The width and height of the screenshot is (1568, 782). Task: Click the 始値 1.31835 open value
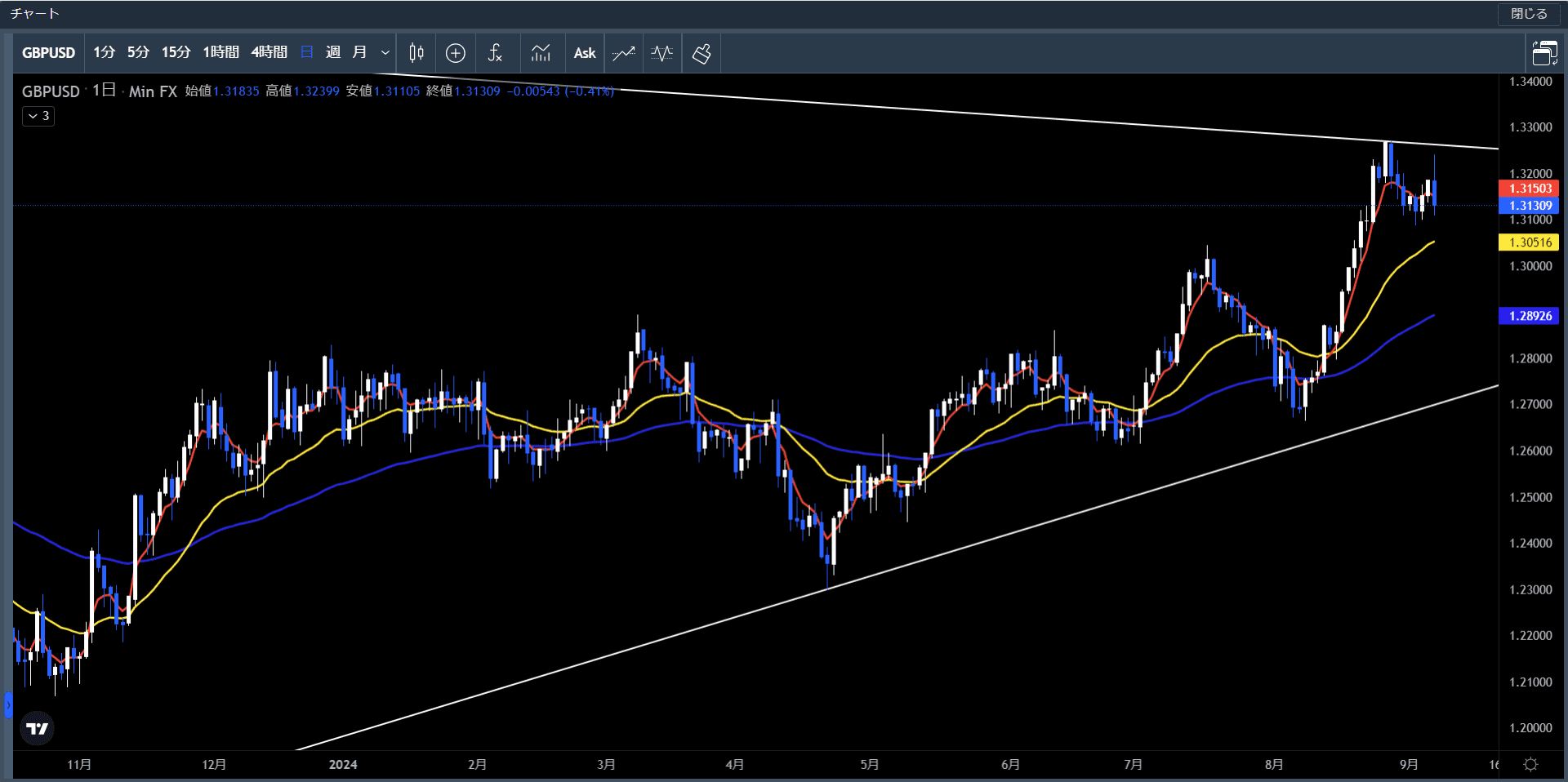coord(222,91)
